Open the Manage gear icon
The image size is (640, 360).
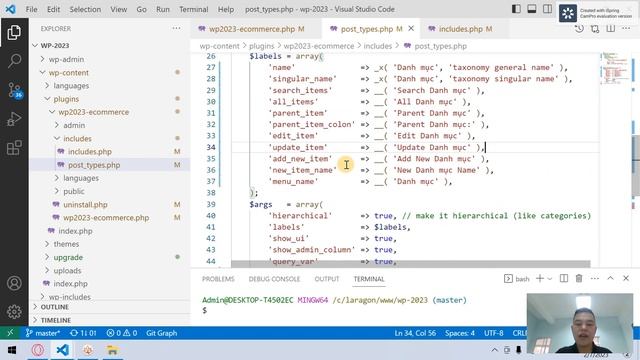[14, 311]
